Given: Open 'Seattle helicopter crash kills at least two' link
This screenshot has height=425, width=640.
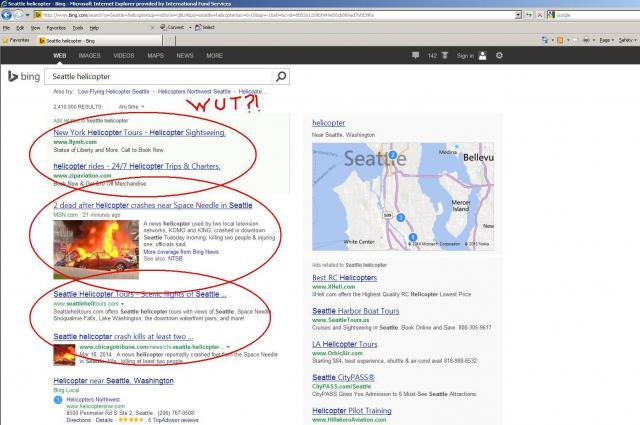Looking at the screenshot, I should [123, 336].
